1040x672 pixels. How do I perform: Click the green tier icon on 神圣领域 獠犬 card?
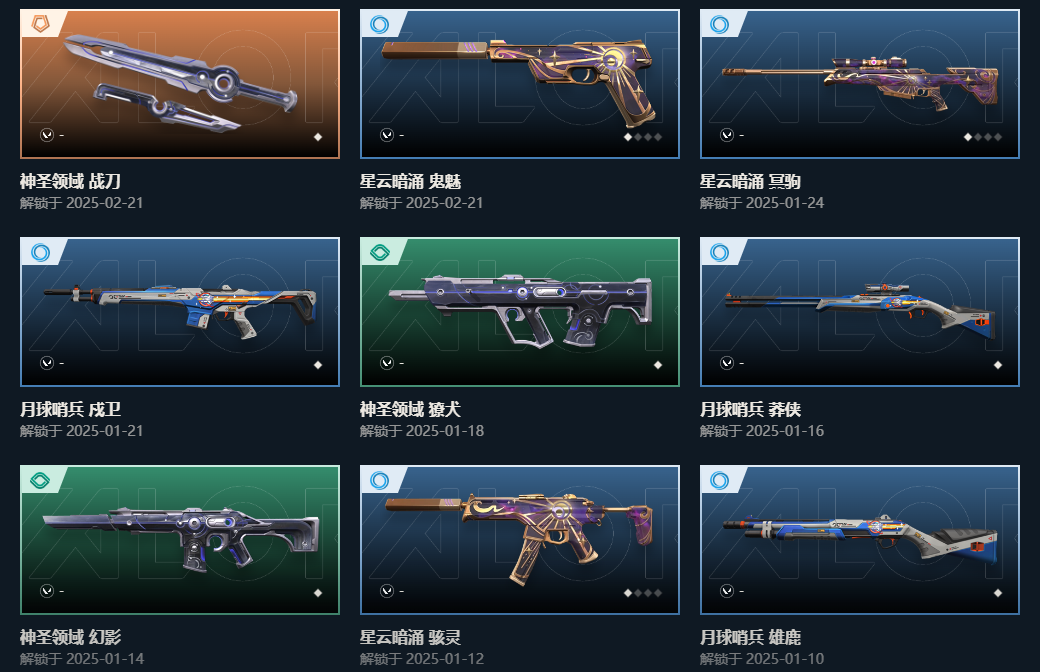(380, 253)
